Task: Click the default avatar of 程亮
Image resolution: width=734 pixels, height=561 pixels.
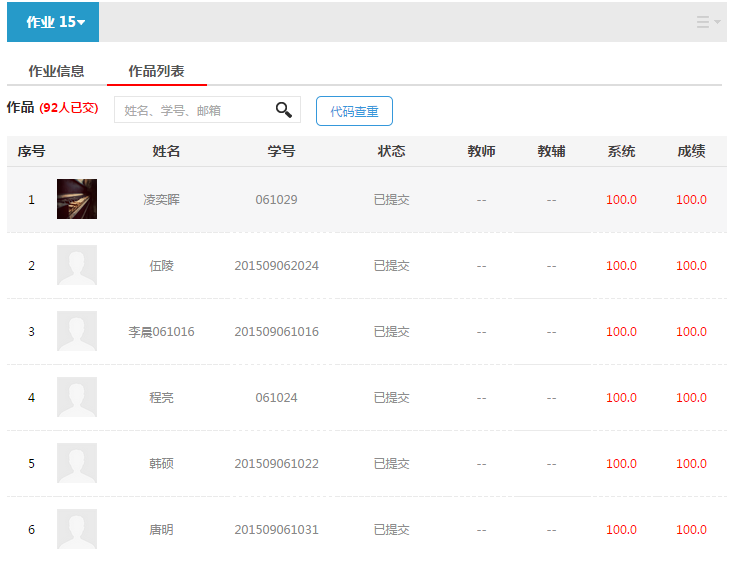Action: (77, 397)
